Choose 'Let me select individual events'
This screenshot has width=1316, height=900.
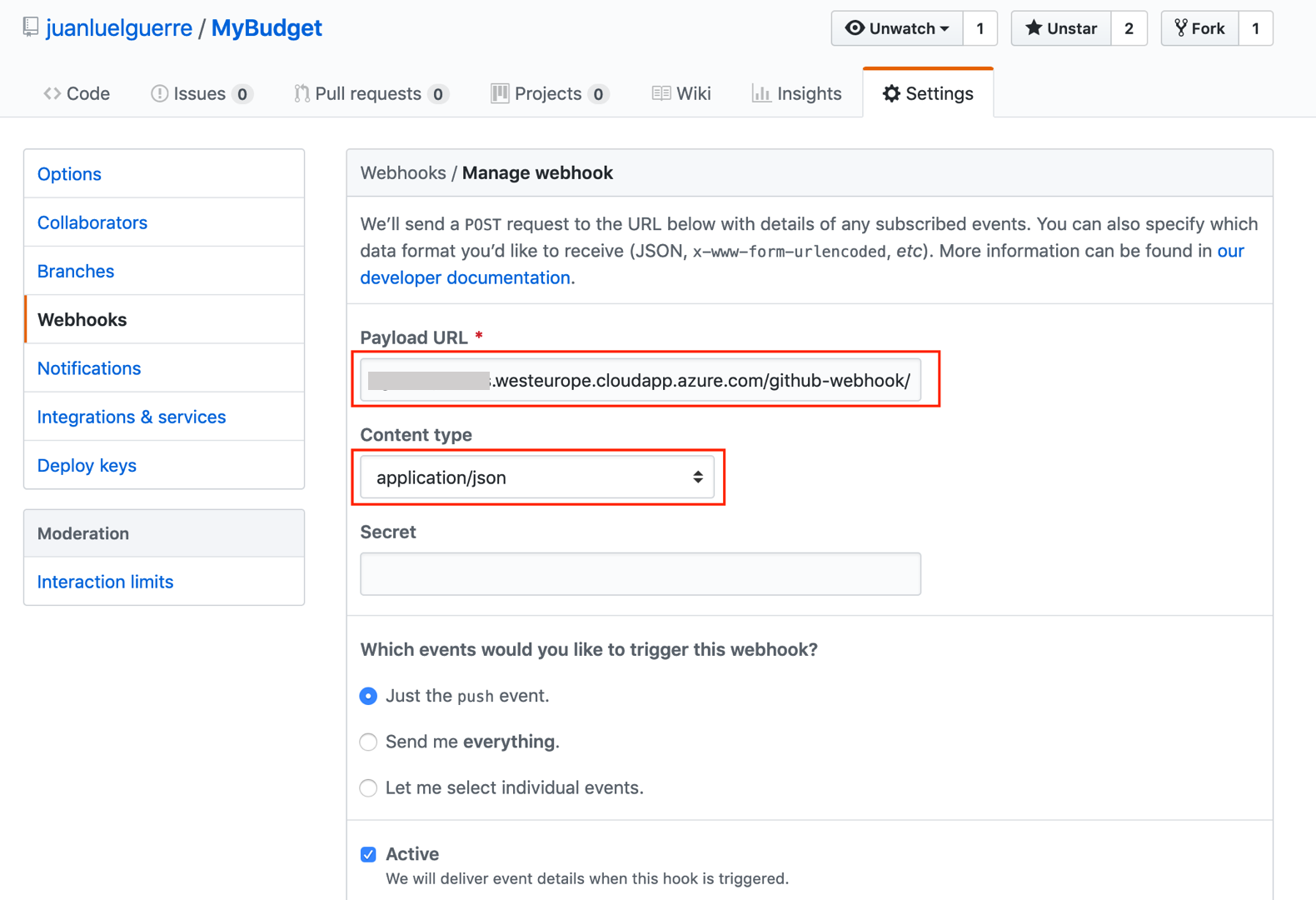tap(368, 787)
